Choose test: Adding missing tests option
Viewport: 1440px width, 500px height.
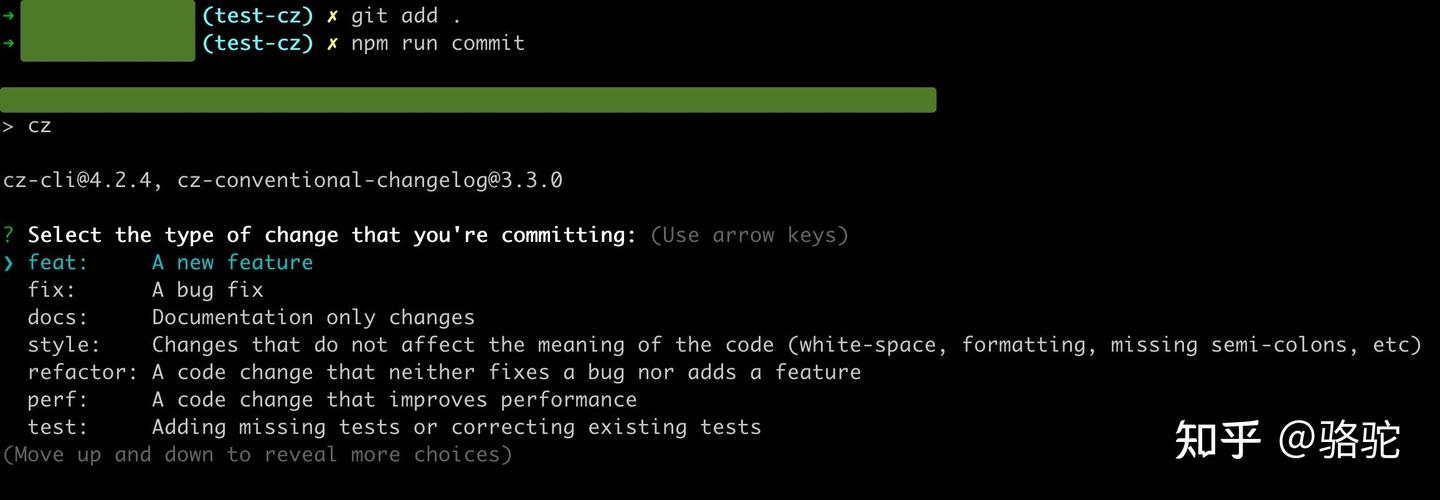[x=394, y=427]
